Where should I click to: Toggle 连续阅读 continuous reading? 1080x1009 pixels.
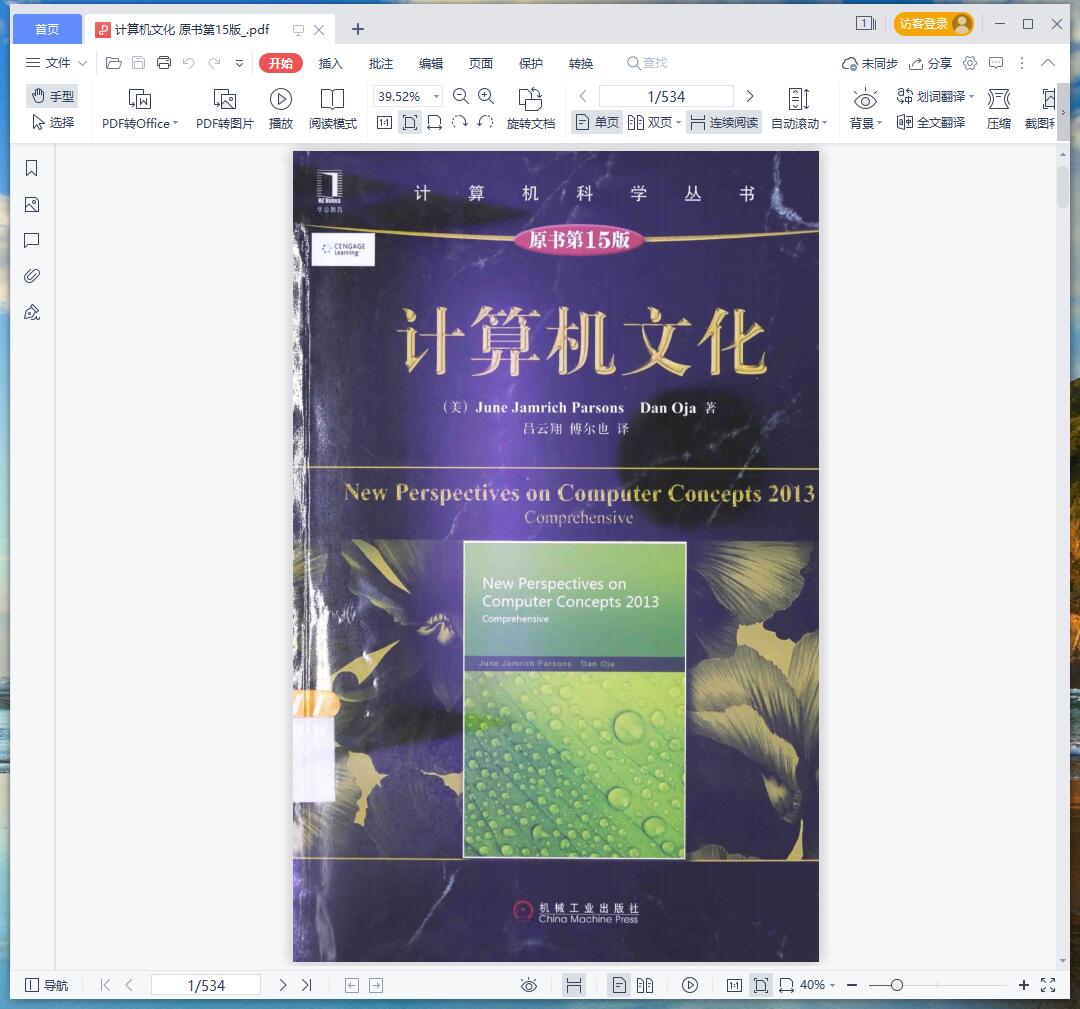click(724, 123)
